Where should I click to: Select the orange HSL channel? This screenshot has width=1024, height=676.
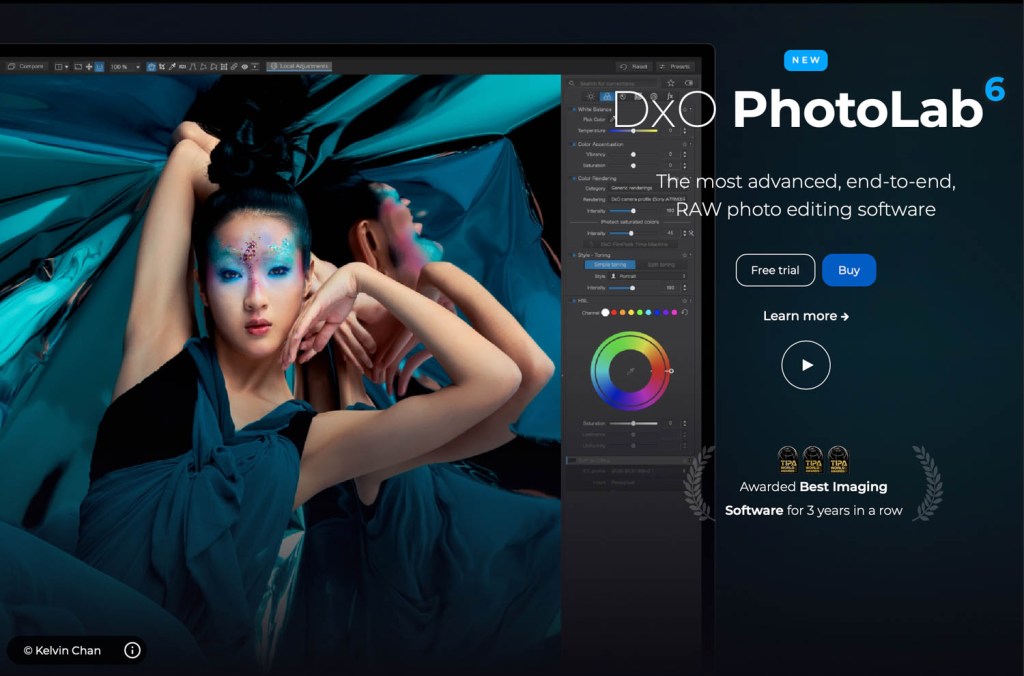coord(622,312)
